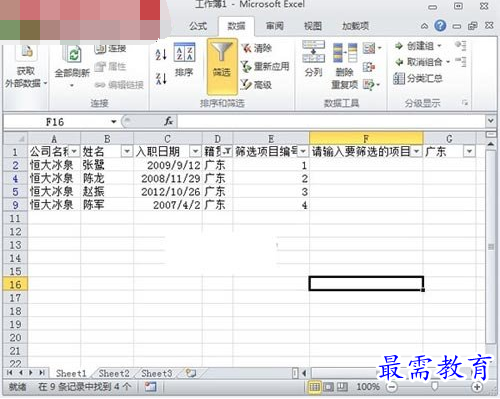Click horizontal scroll left arrow

(x=304, y=373)
